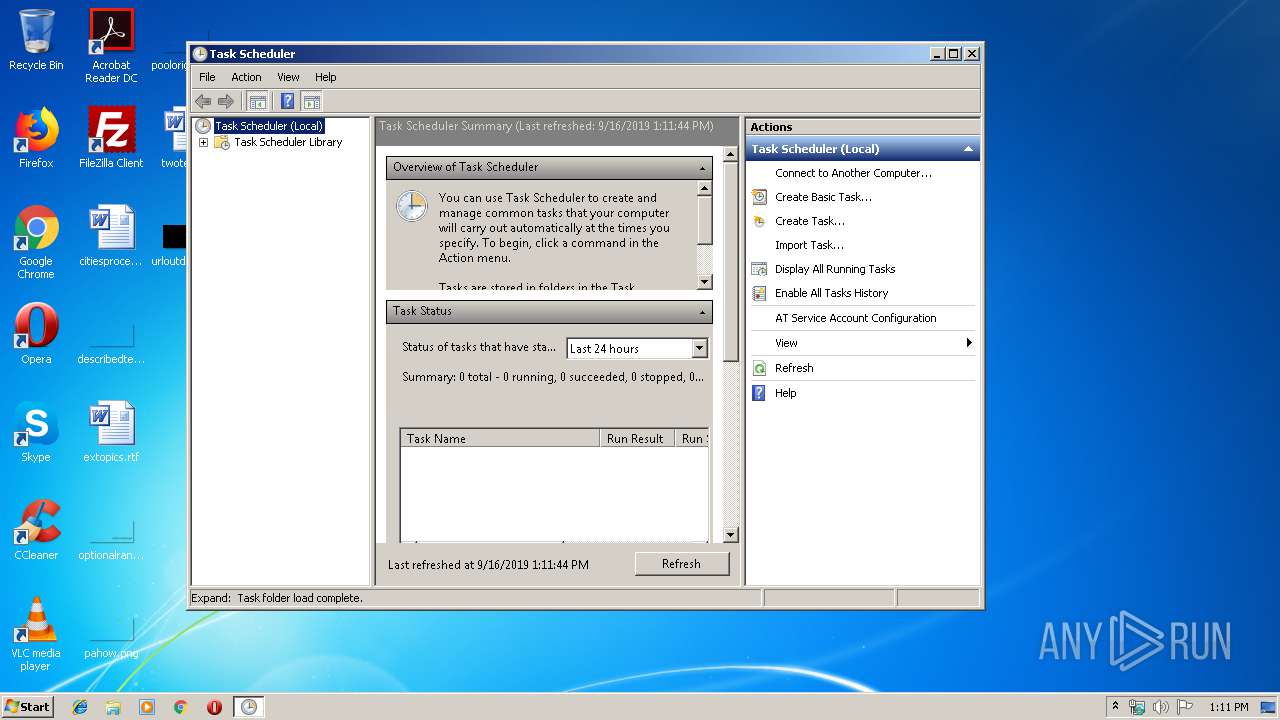This screenshot has width=1280, height=720.
Task: Click the summary pane scroll down arrow
Action: coord(730,535)
